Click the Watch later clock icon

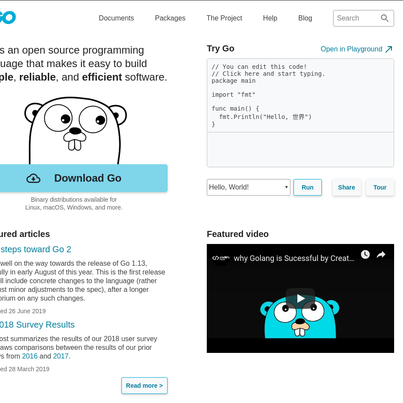(x=365, y=255)
